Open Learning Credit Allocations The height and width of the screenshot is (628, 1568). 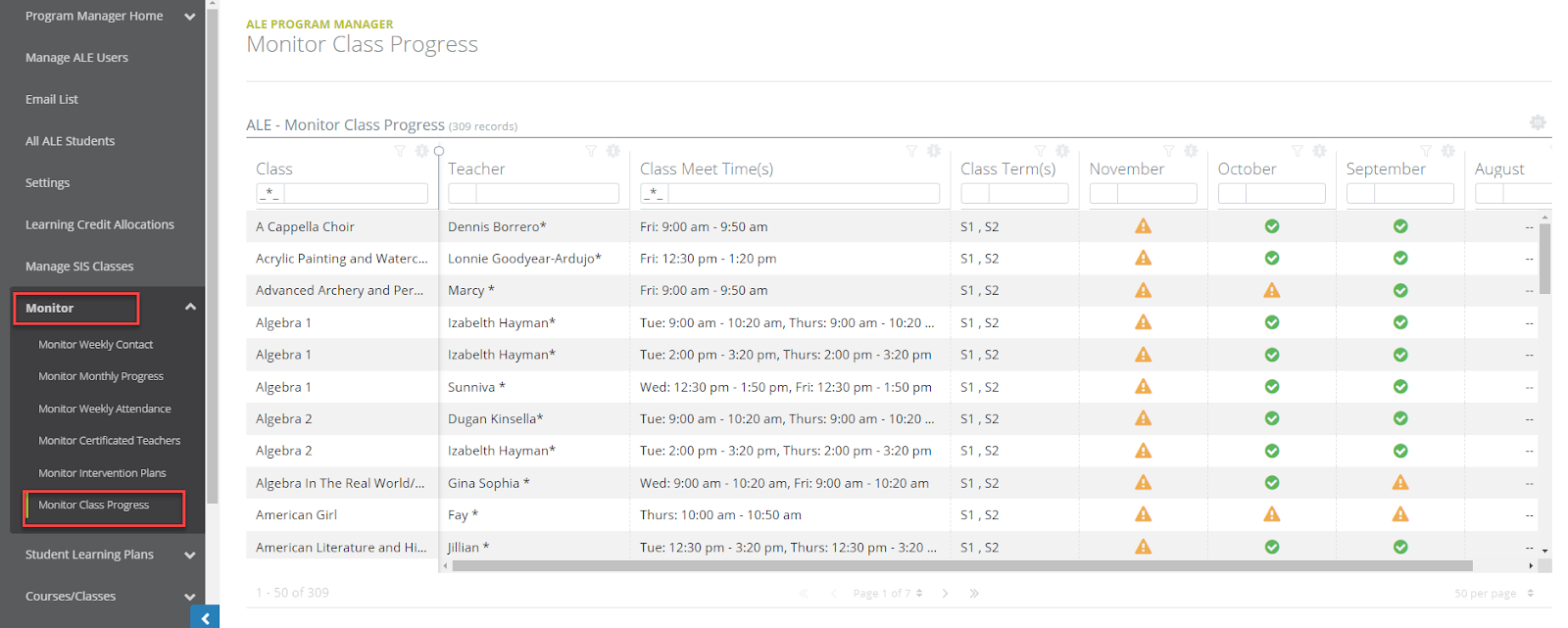pyautogui.click(x=100, y=224)
